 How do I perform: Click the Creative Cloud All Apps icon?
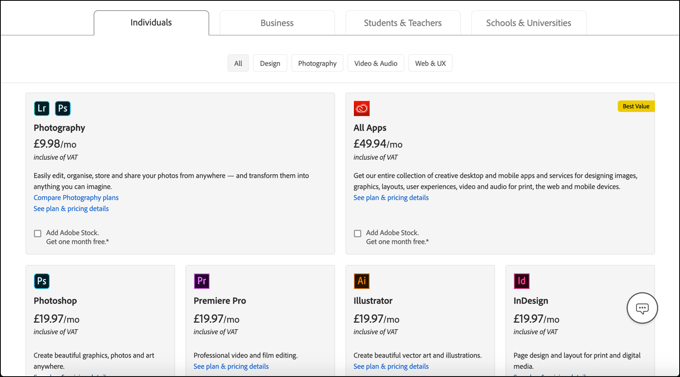tap(362, 108)
